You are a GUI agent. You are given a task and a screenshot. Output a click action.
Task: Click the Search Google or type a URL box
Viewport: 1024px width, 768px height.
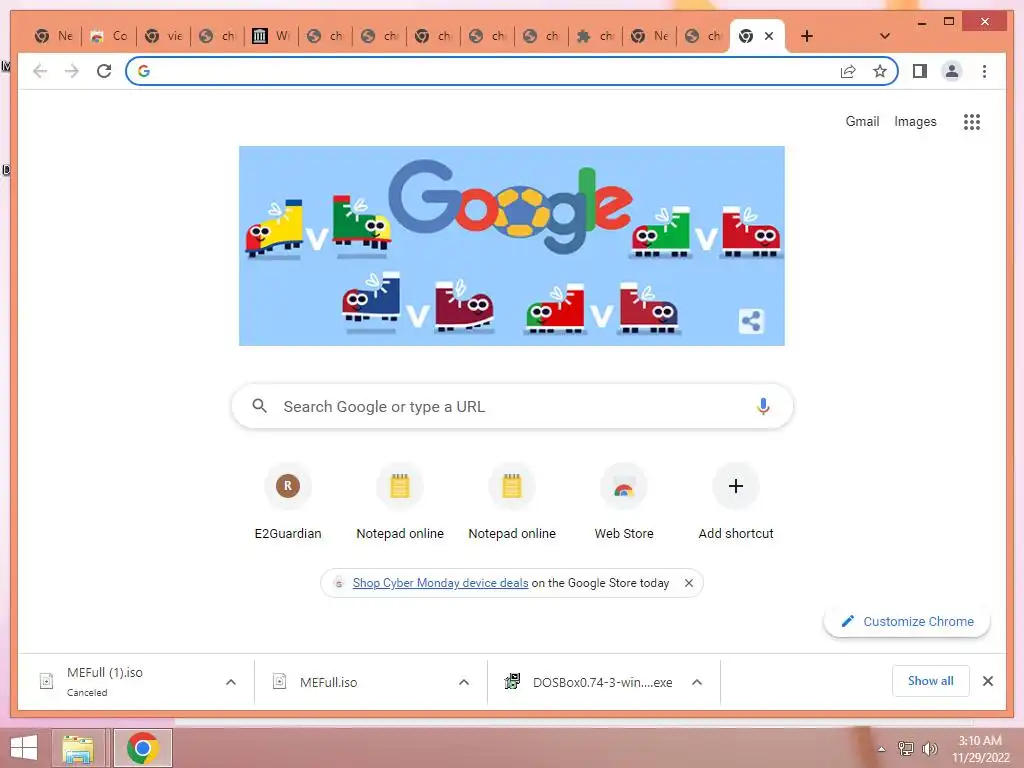[x=512, y=406]
